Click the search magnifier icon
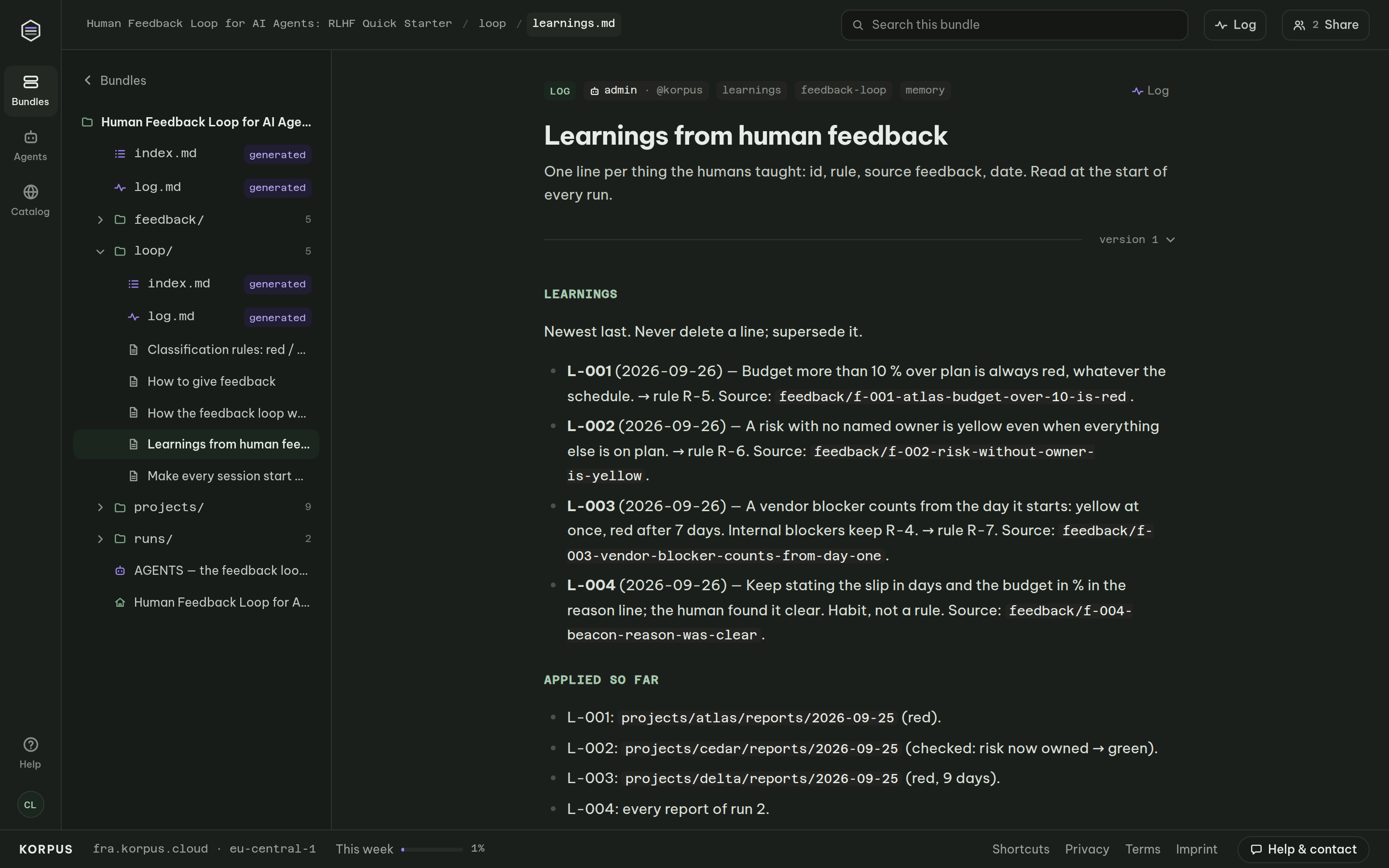This screenshot has height=868, width=1389. [858, 25]
